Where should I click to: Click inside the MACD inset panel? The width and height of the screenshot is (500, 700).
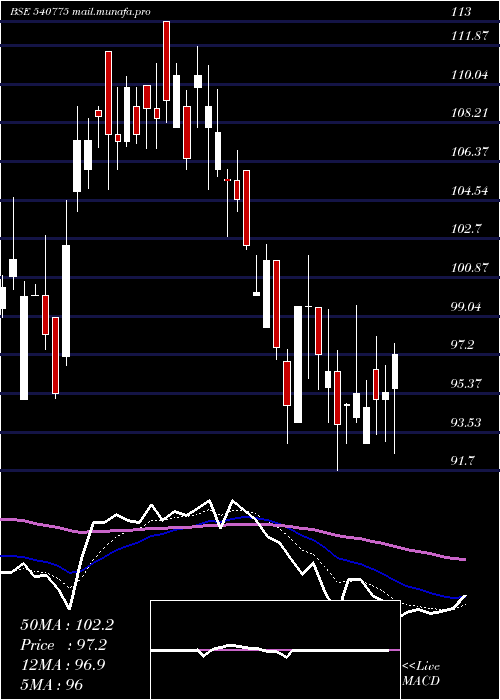(x=275, y=650)
